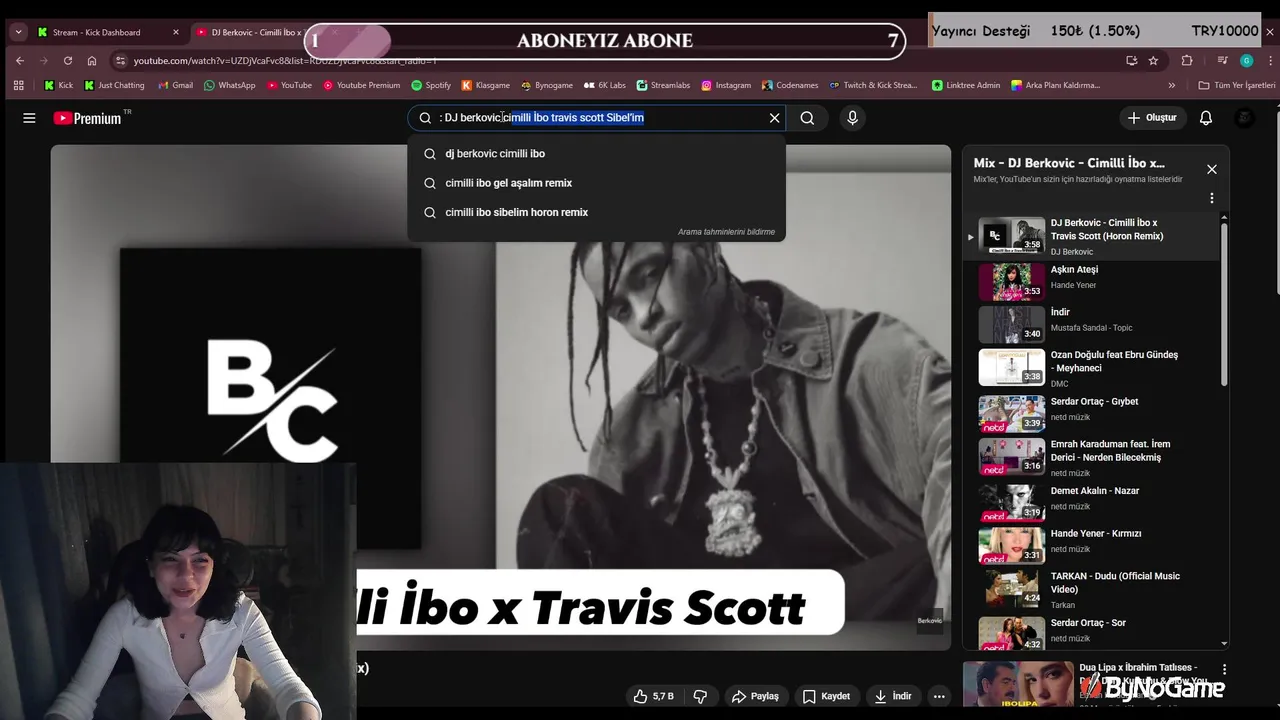1280x720 pixels.
Task: Play 'DJ Berkovic - Cimilli İbo x Travis Scott' playlist item
Action: point(1090,236)
